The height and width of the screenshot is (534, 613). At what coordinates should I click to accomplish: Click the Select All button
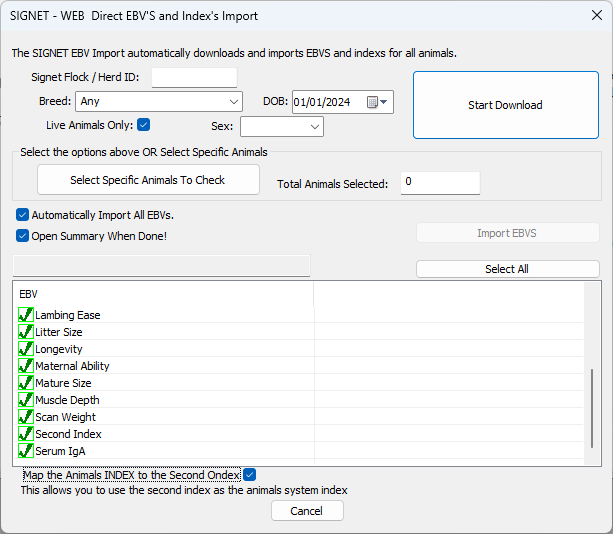tap(507, 269)
